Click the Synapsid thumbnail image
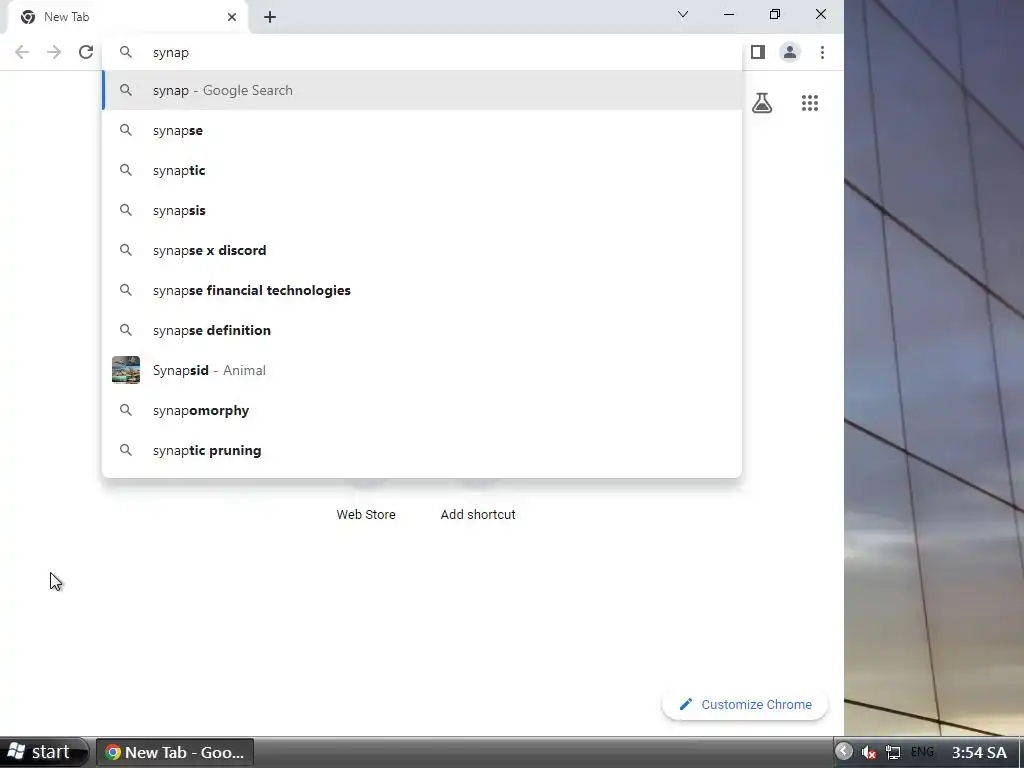 [x=126, y=370]
